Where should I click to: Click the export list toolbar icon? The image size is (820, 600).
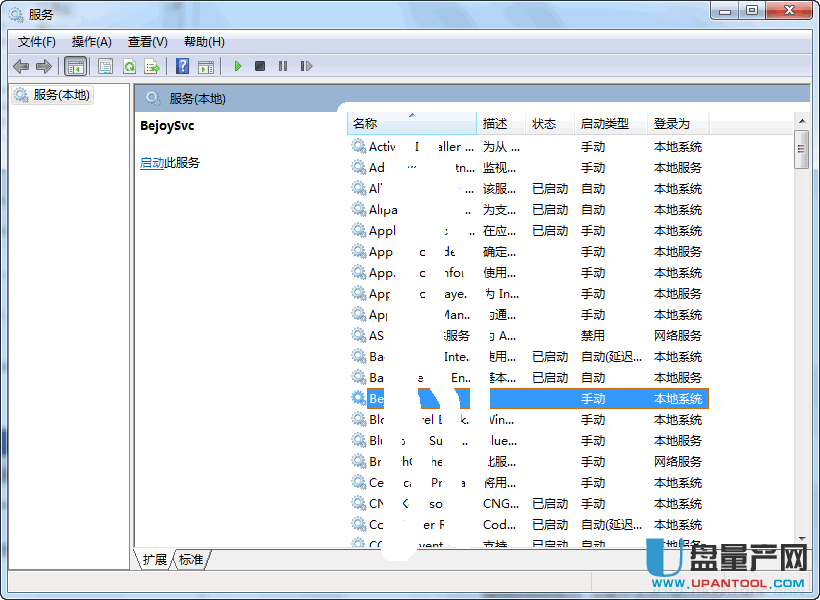[151, 66]
